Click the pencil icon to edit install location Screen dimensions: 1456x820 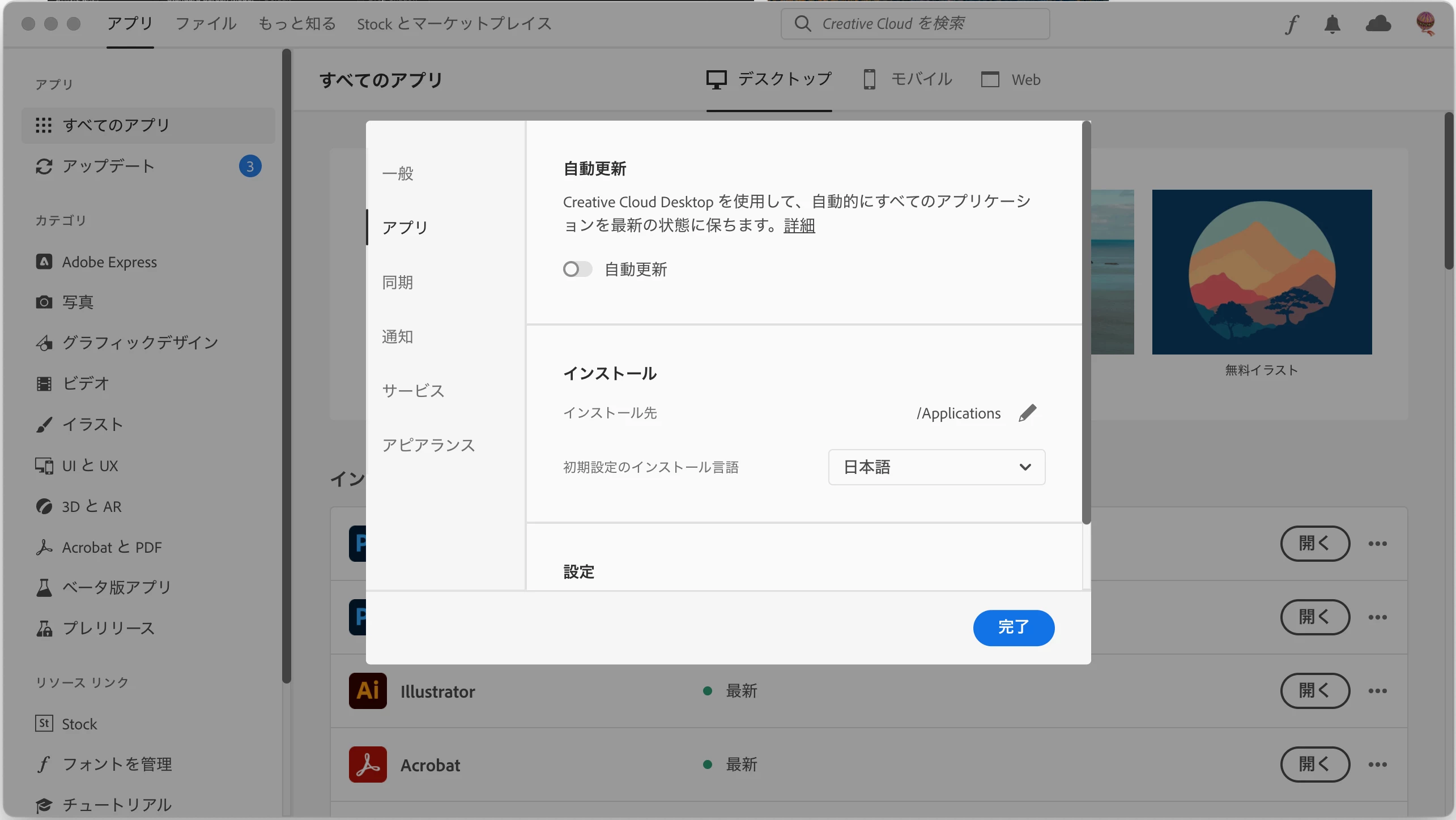pos(1027,413)
